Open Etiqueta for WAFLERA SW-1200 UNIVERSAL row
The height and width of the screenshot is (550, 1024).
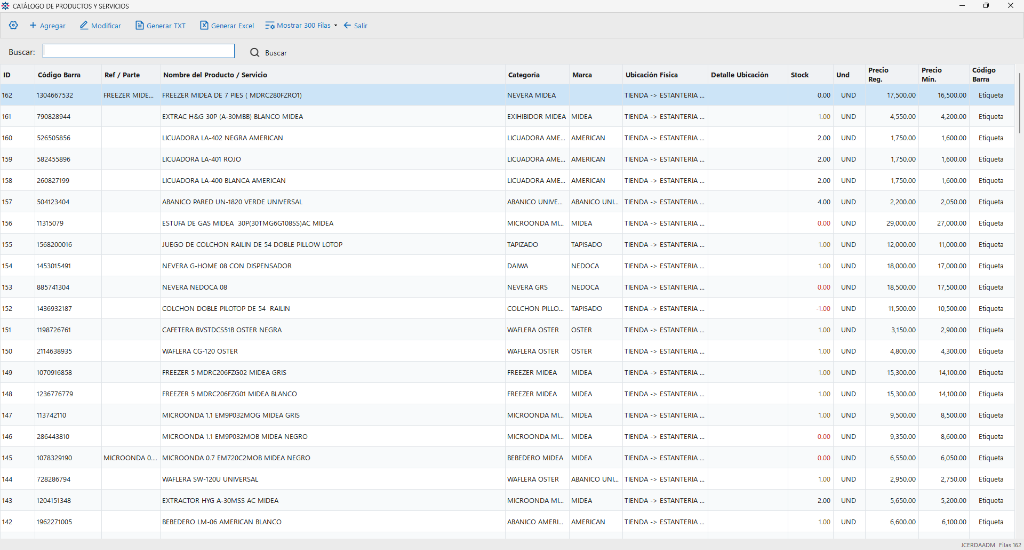tap(991, 479)
